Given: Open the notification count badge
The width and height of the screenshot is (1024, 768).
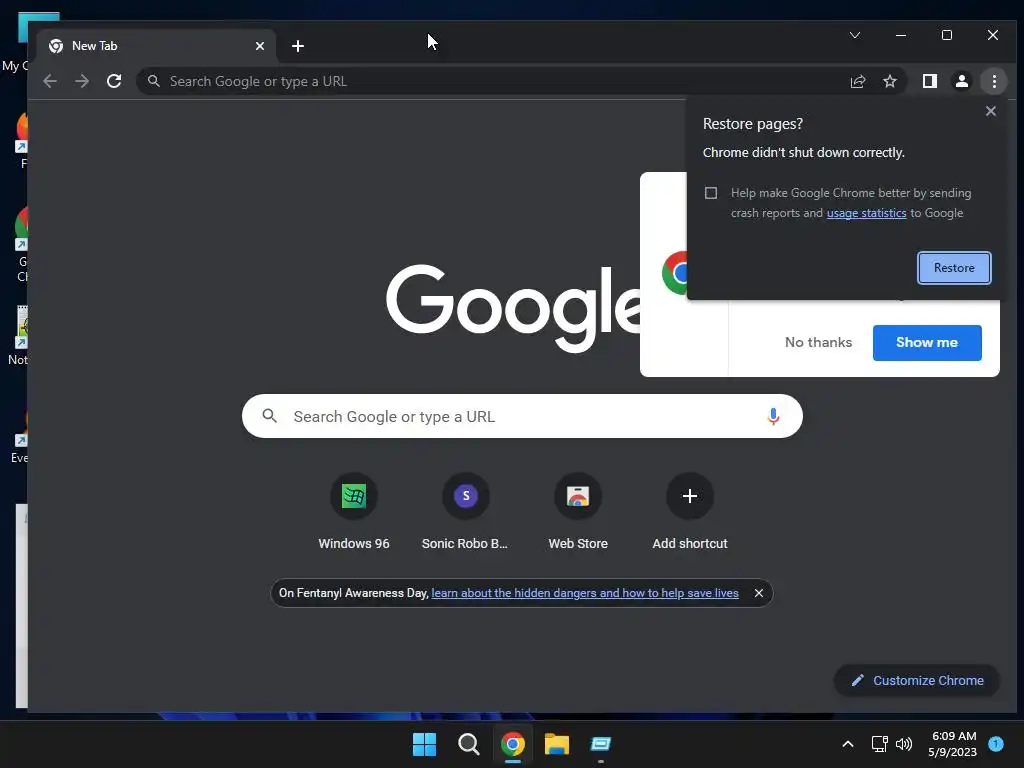Looking at the screenshot, I should [996, 743].
